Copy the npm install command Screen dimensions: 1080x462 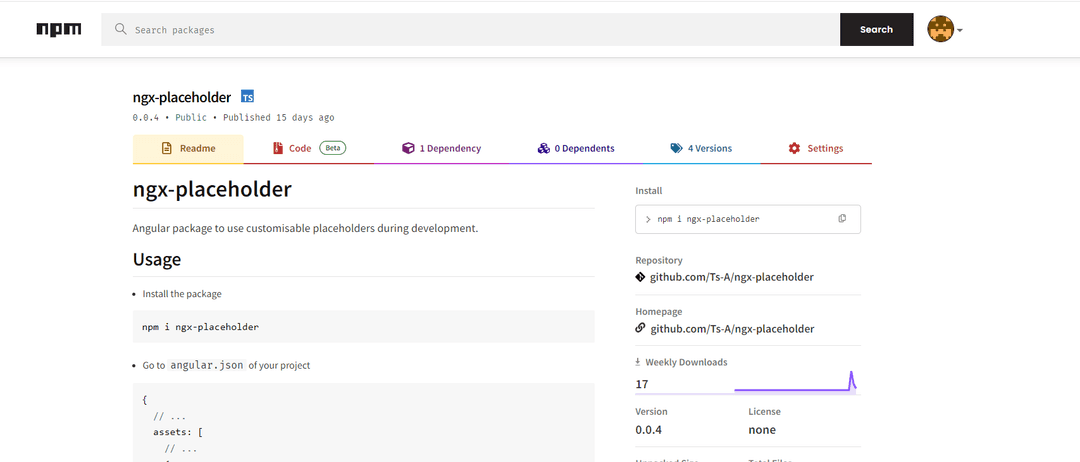click(x=842, y=219)
